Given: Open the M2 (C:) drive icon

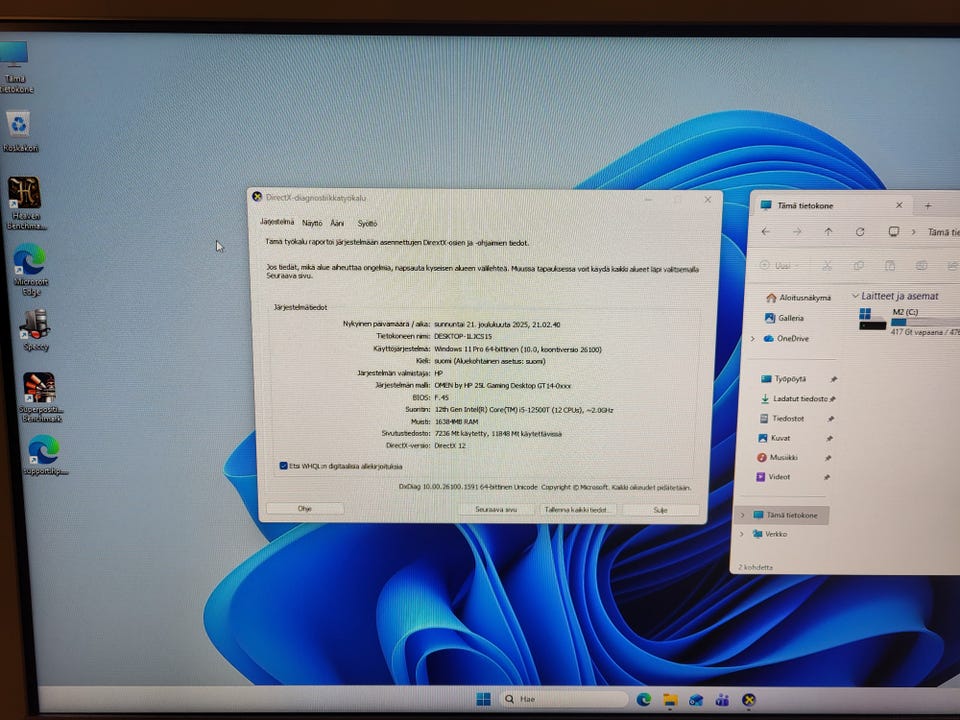Looking at the screenshot, I should point(872,319).
